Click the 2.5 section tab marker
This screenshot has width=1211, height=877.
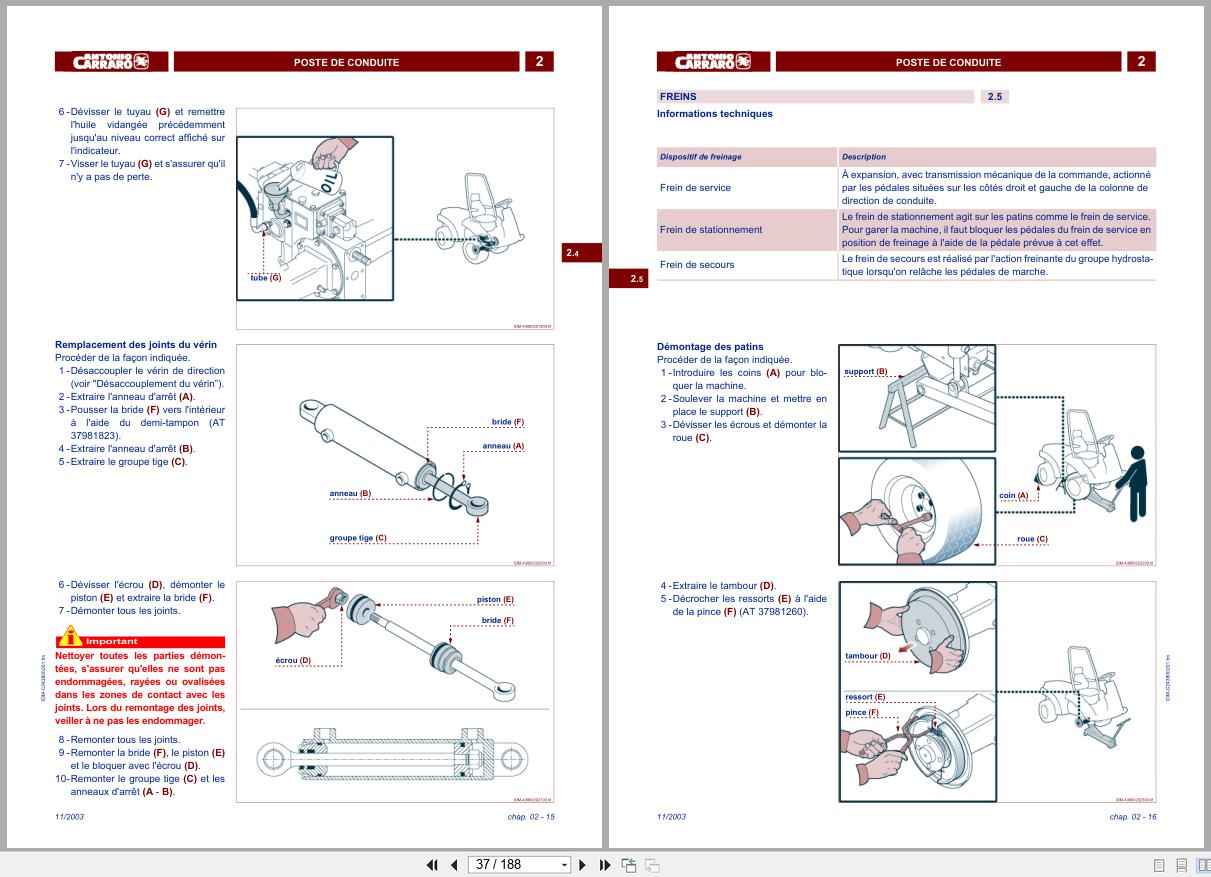tap(629, 279)
